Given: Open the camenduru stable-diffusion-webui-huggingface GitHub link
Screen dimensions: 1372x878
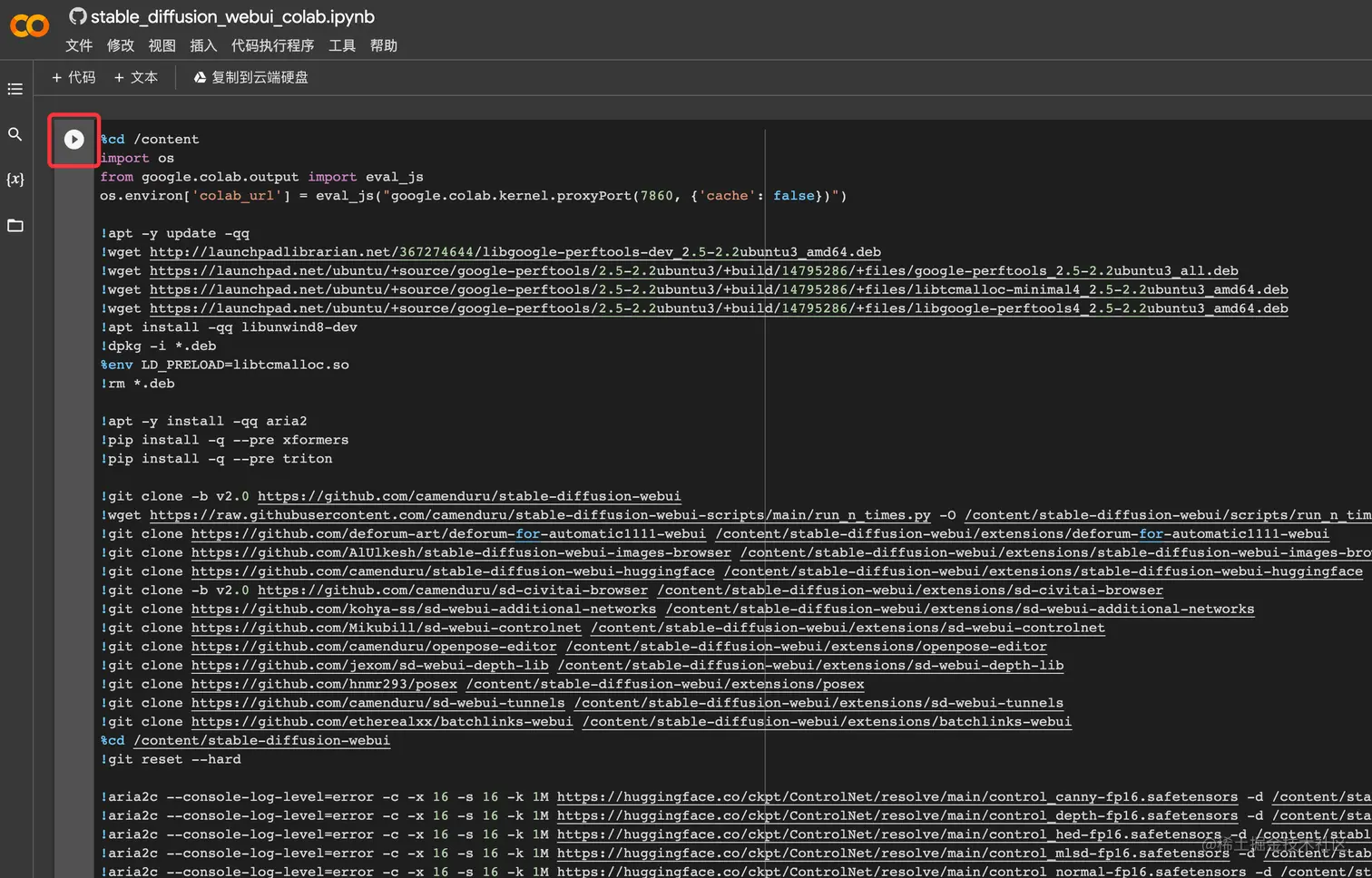Looking at the screenshot, I should (x=453, y=571).
